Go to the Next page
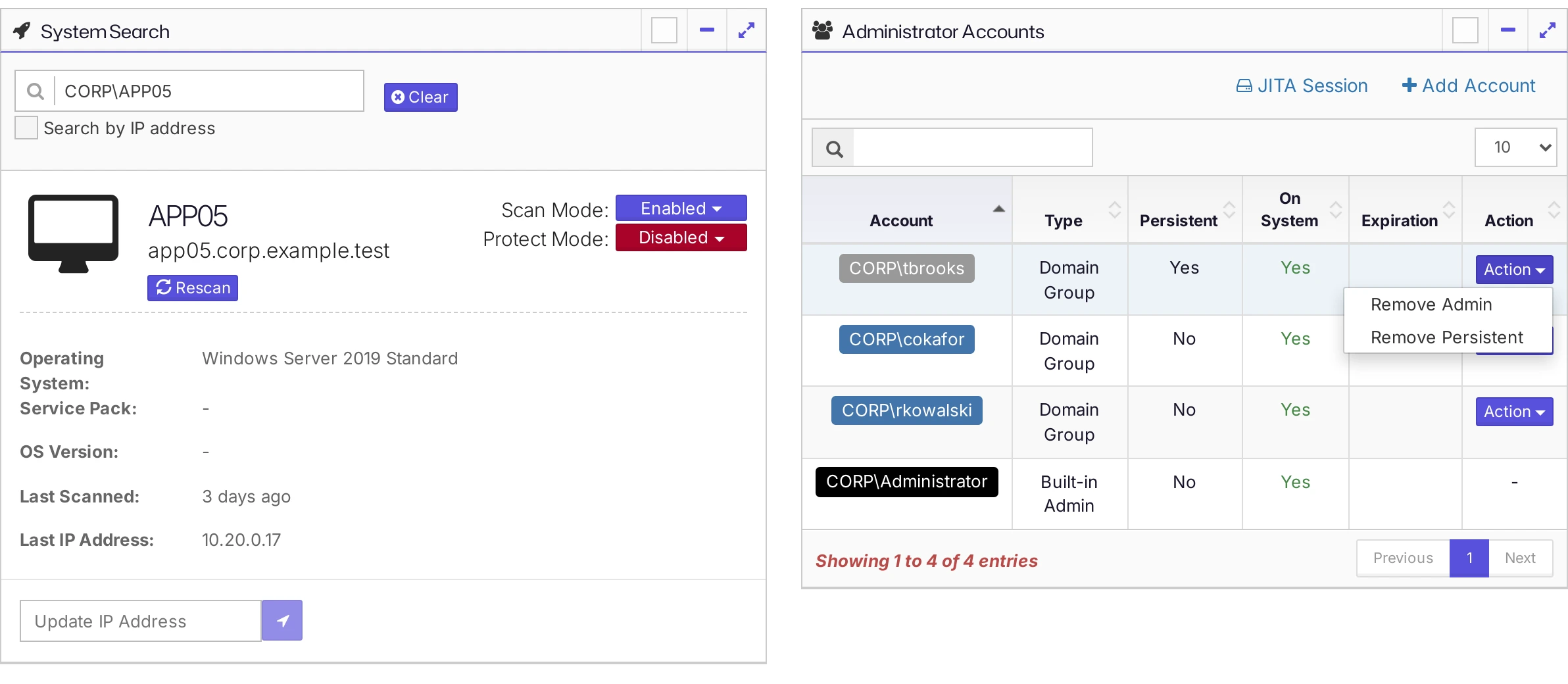The height and width of the screenshot is (684, 1568). [x=1521, y=558]
